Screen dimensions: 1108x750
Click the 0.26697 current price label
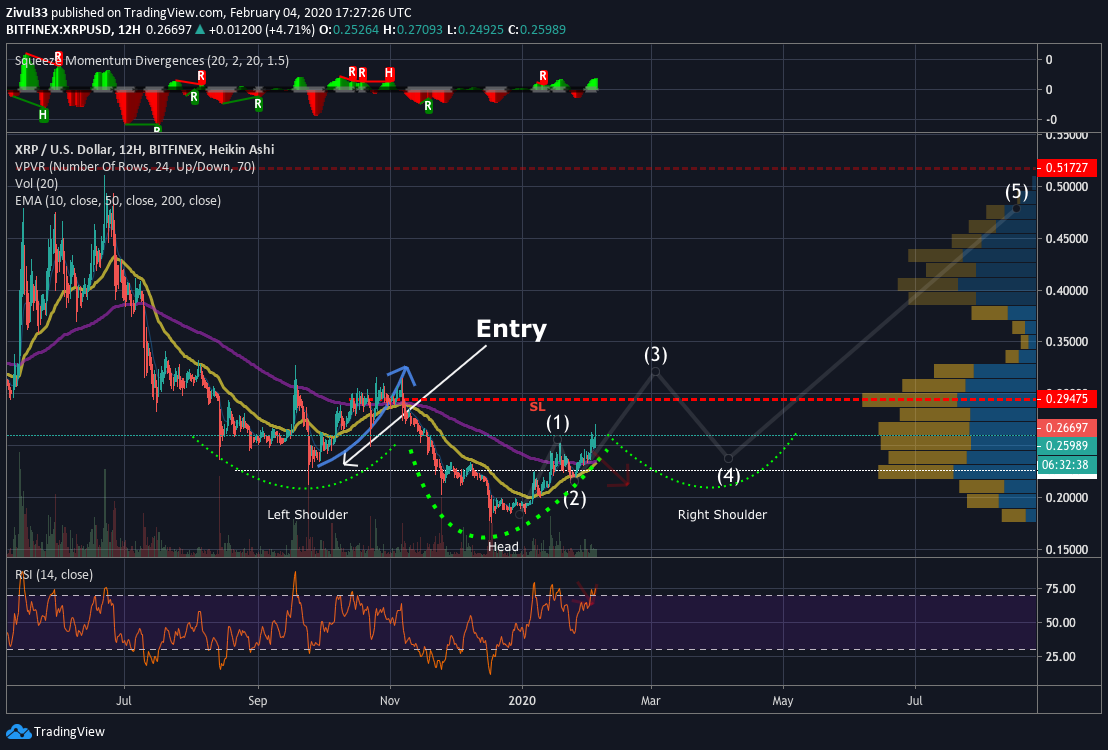[x=1066, y=428]
